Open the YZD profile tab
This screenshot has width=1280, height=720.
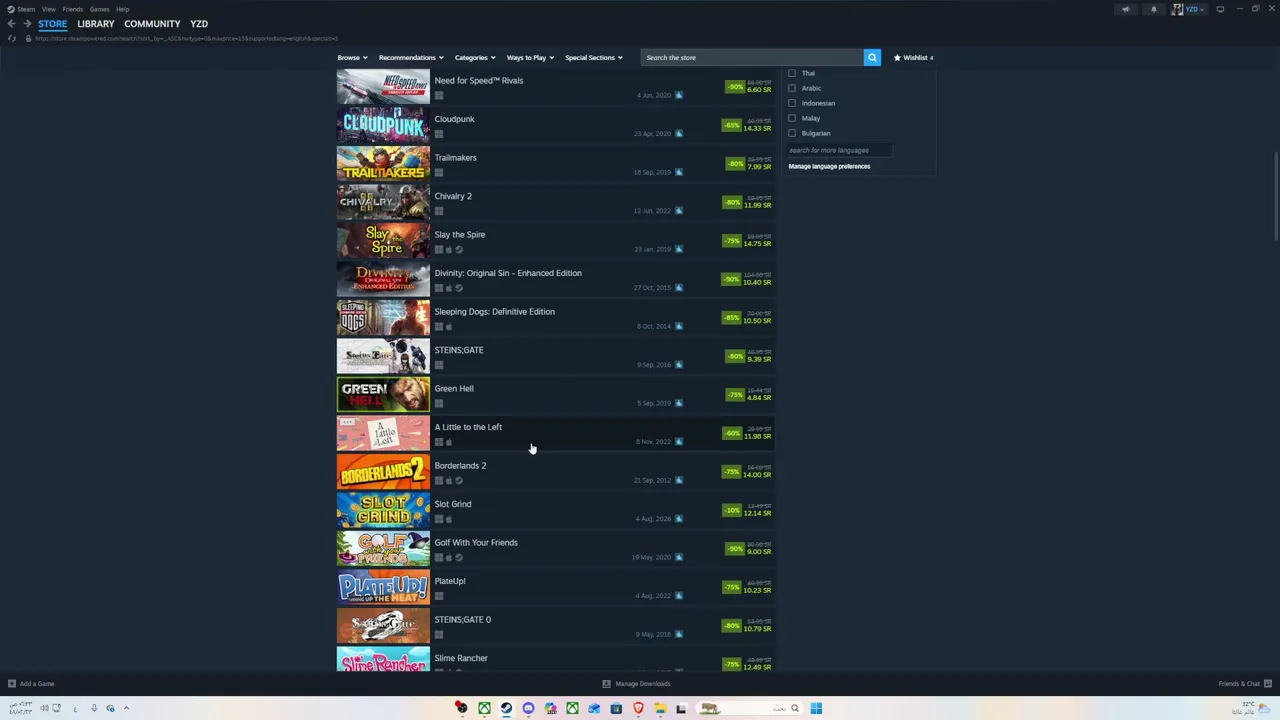(x=199, y=24)
